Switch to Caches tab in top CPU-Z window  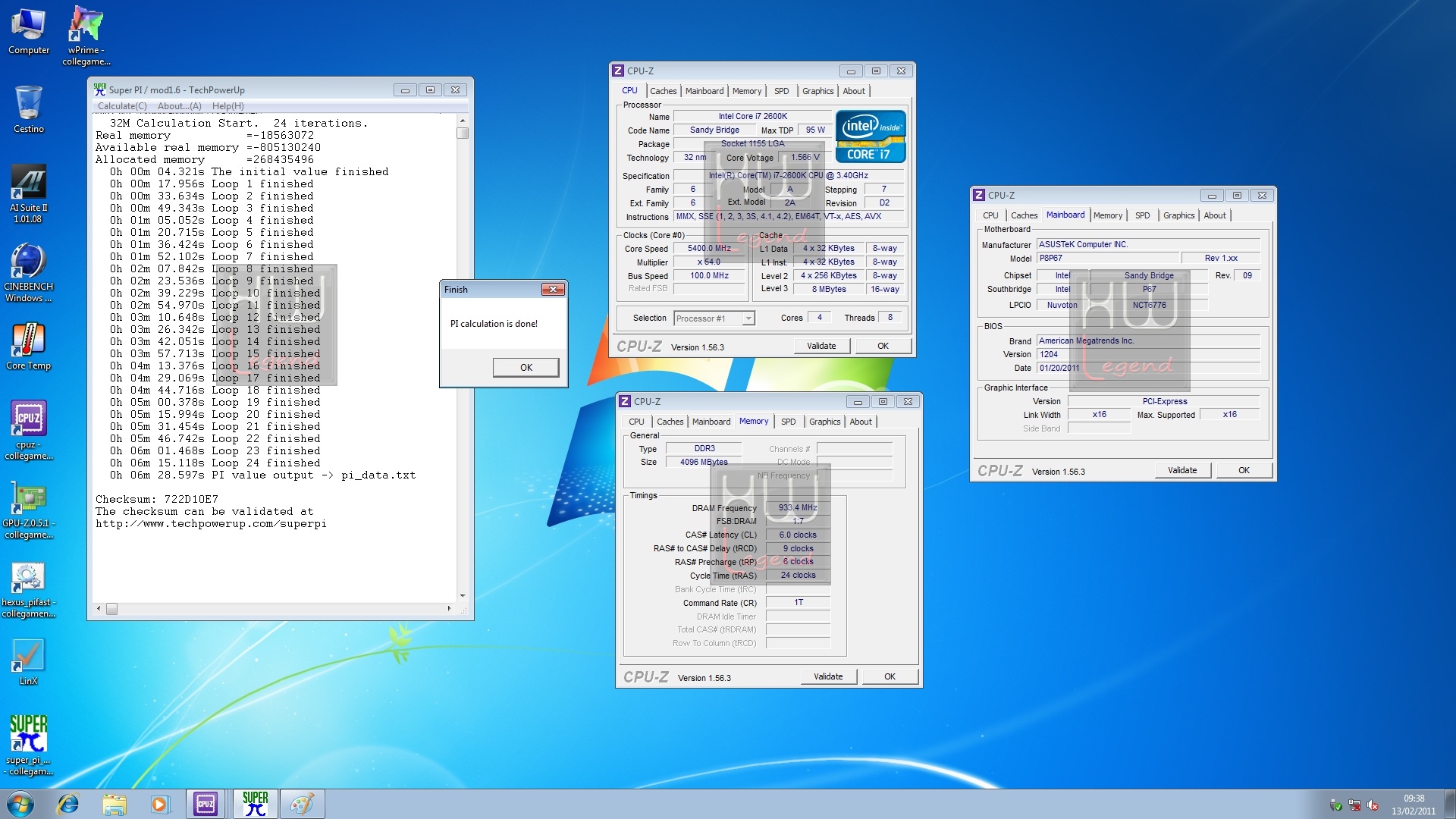(663, 91)
